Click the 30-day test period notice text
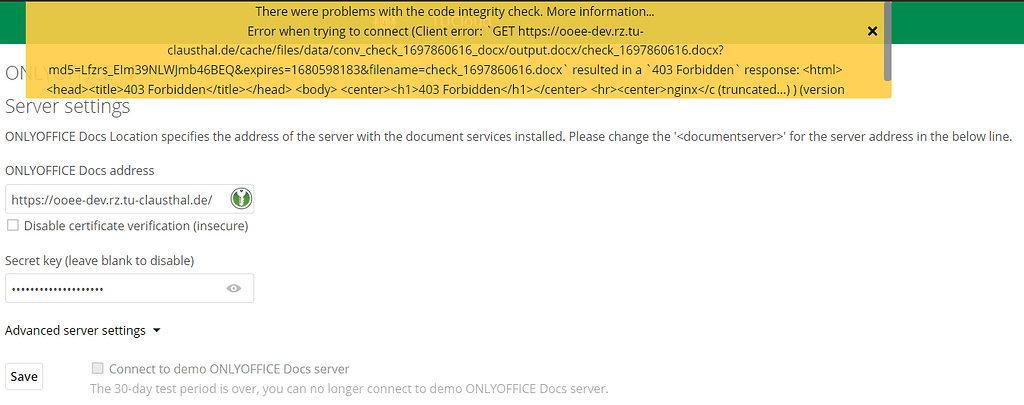The width and height of the screenshot is (1024, 405). [x=349, y=388]
